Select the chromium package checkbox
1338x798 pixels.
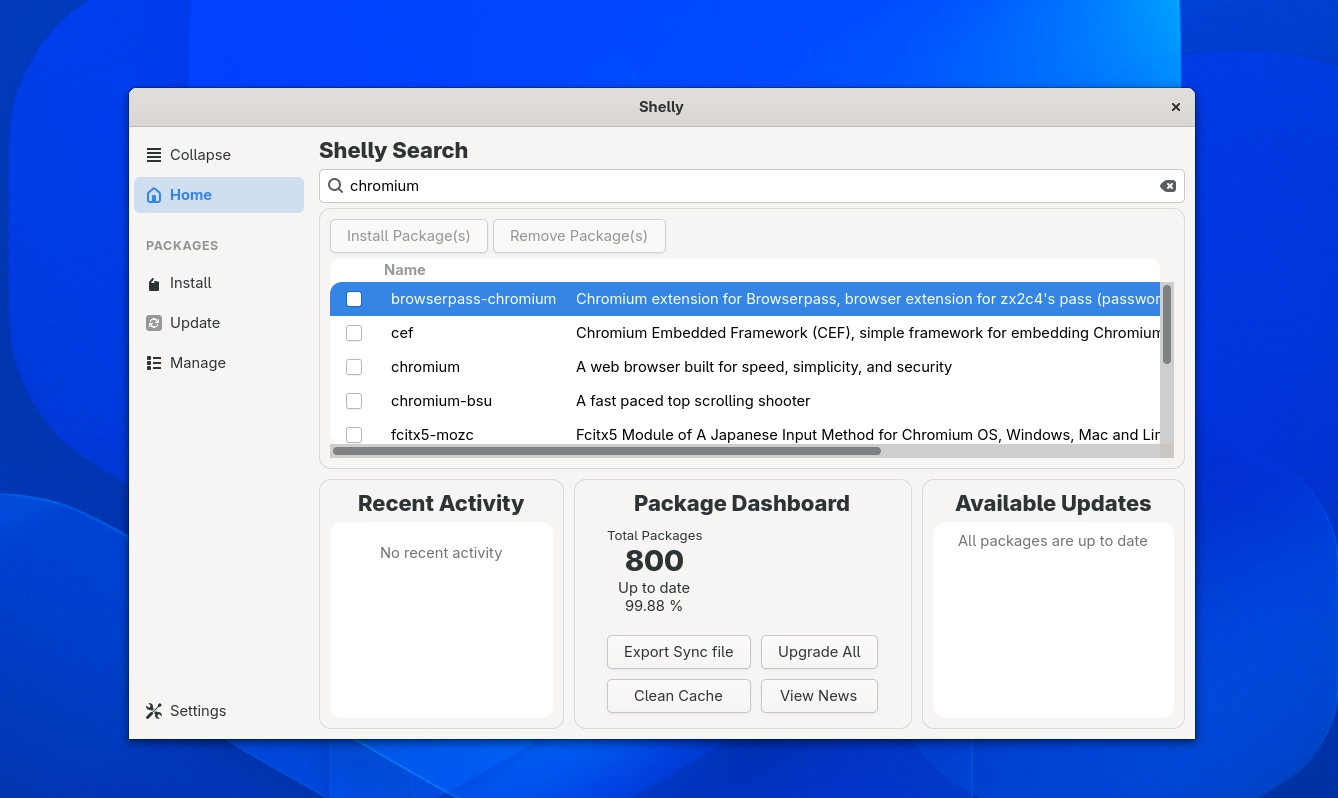[x=354, y=367]
